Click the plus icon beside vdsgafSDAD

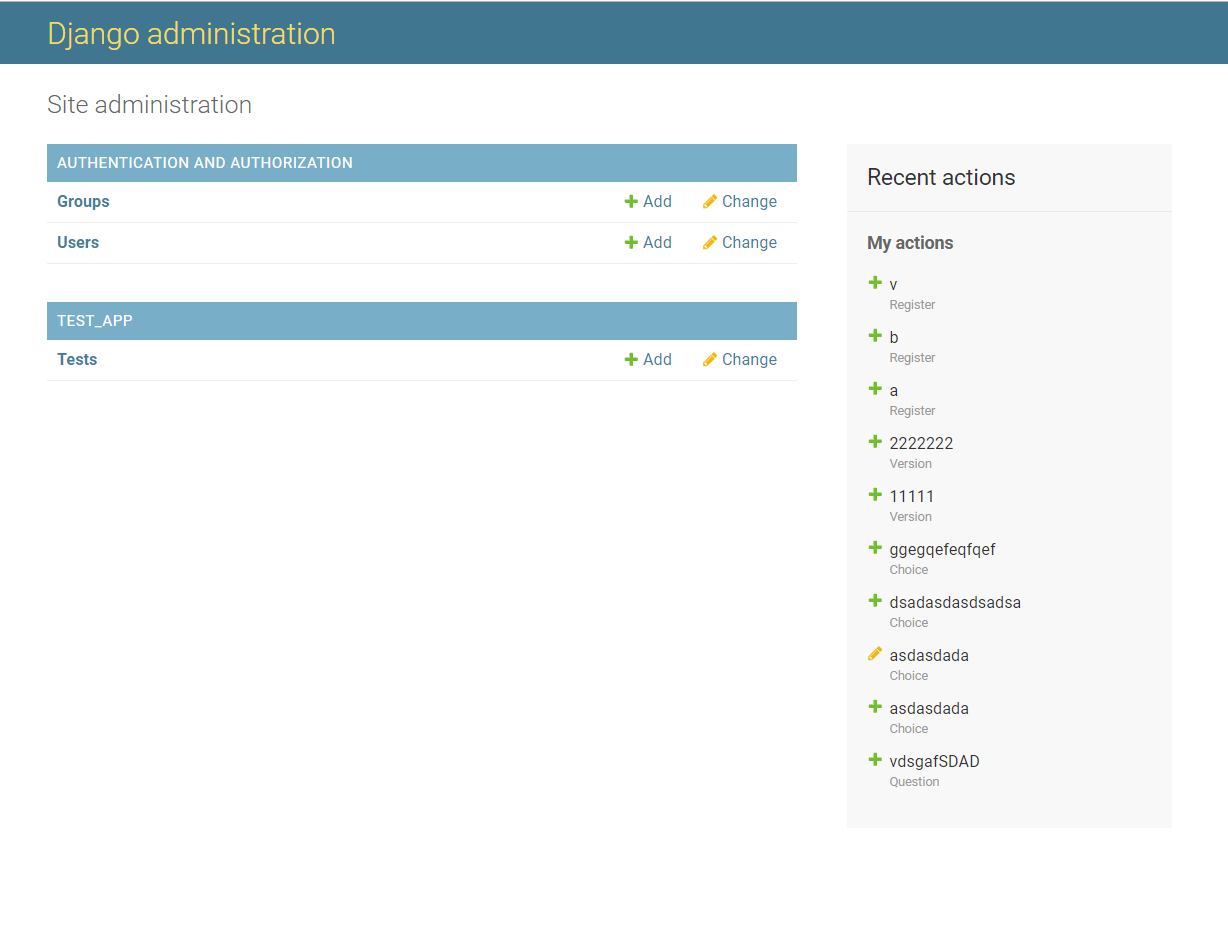tap(875, 760)
